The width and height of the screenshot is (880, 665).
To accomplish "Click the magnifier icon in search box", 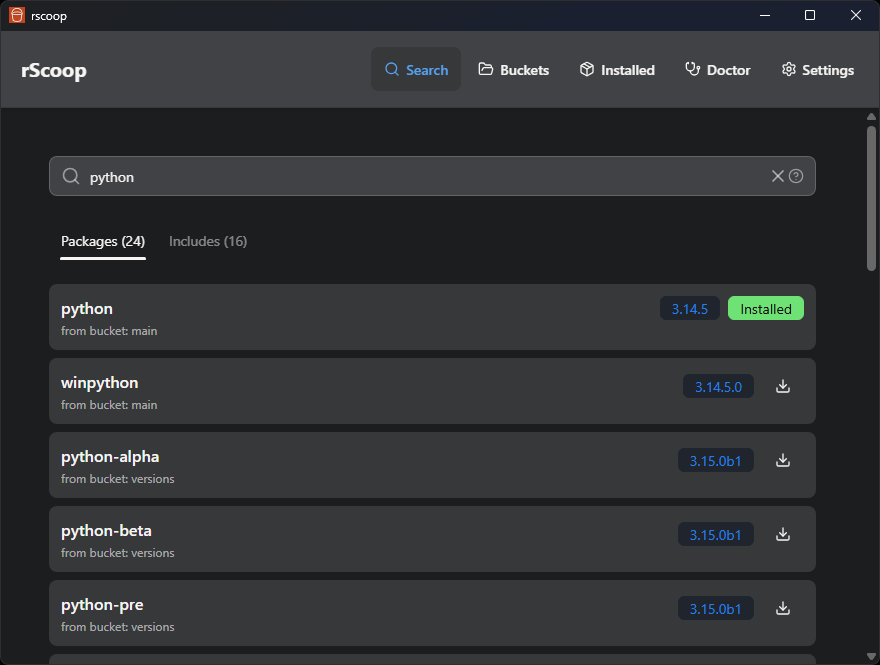I will pyautogui.click(x=71, y=176).
